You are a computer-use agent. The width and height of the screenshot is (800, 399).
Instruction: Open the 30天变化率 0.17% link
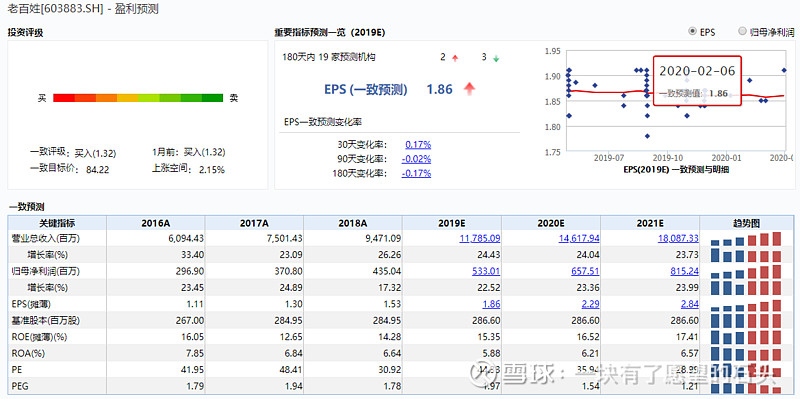pos(418,144)
